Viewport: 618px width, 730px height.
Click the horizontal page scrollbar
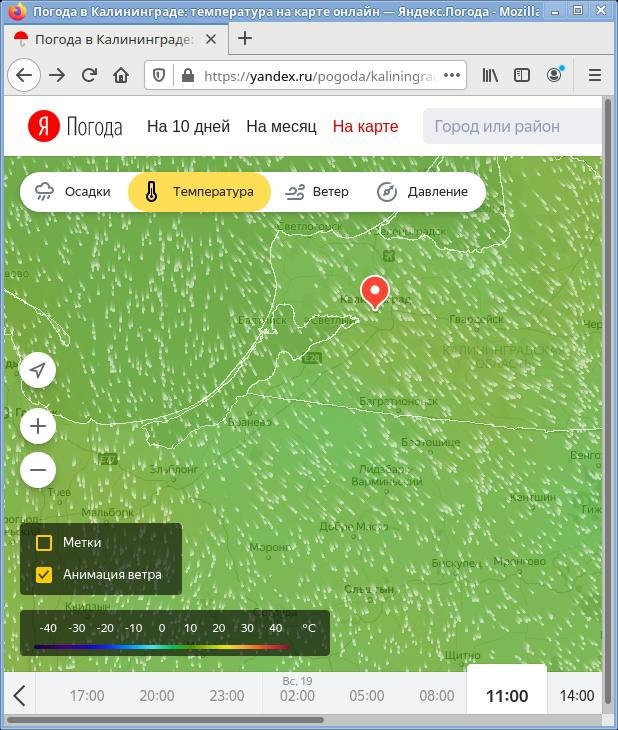pos(165,720)
